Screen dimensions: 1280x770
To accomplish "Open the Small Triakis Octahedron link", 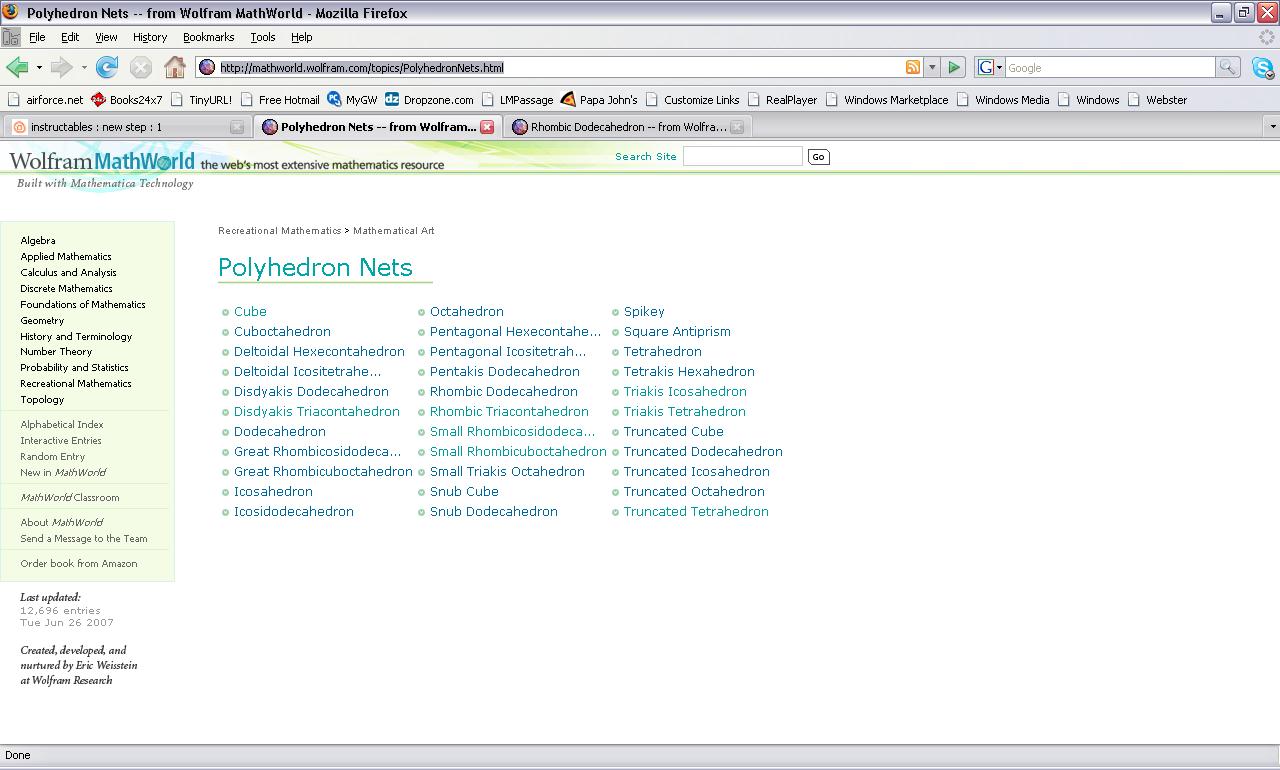I will pos(507,472).
